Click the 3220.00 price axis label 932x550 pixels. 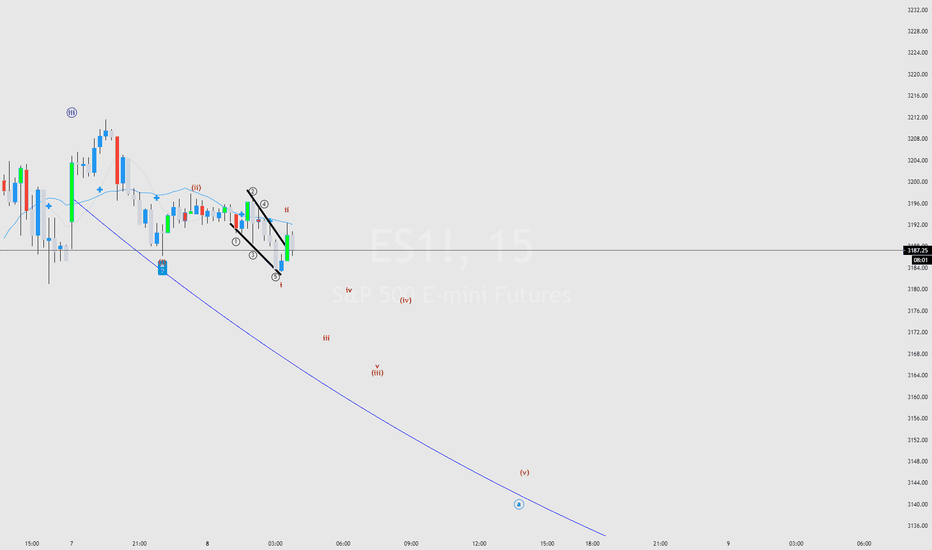click(918, 74)
